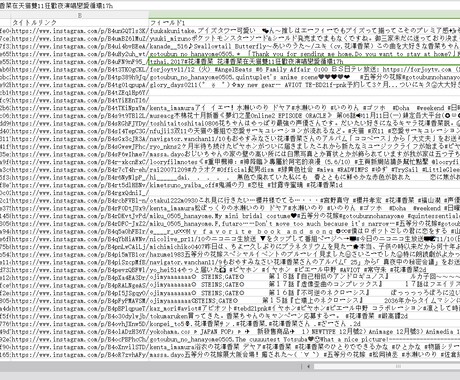Open the Instagram link ending B4sI4TepC3G

[80, 131]
